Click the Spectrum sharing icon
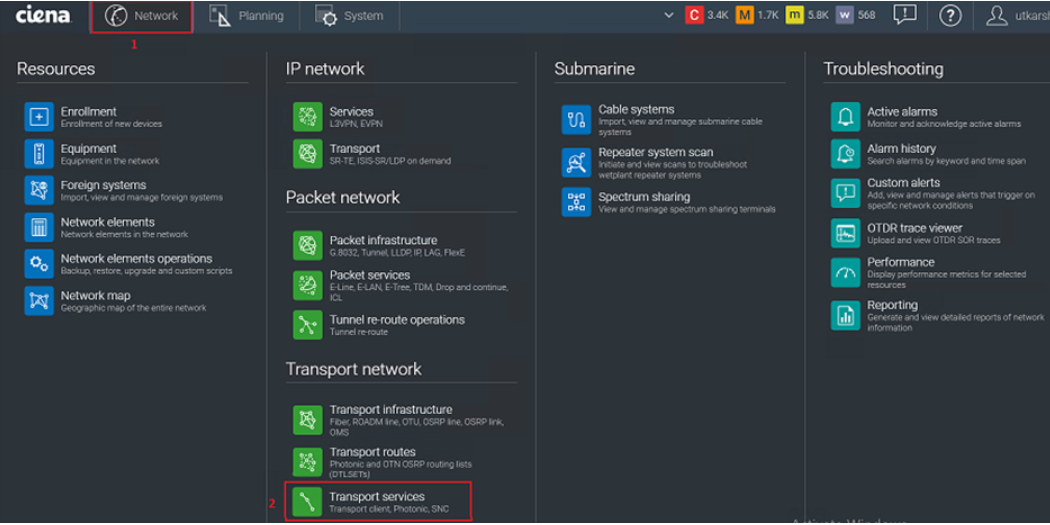The image size is (1050, 525). click(576, 202)
